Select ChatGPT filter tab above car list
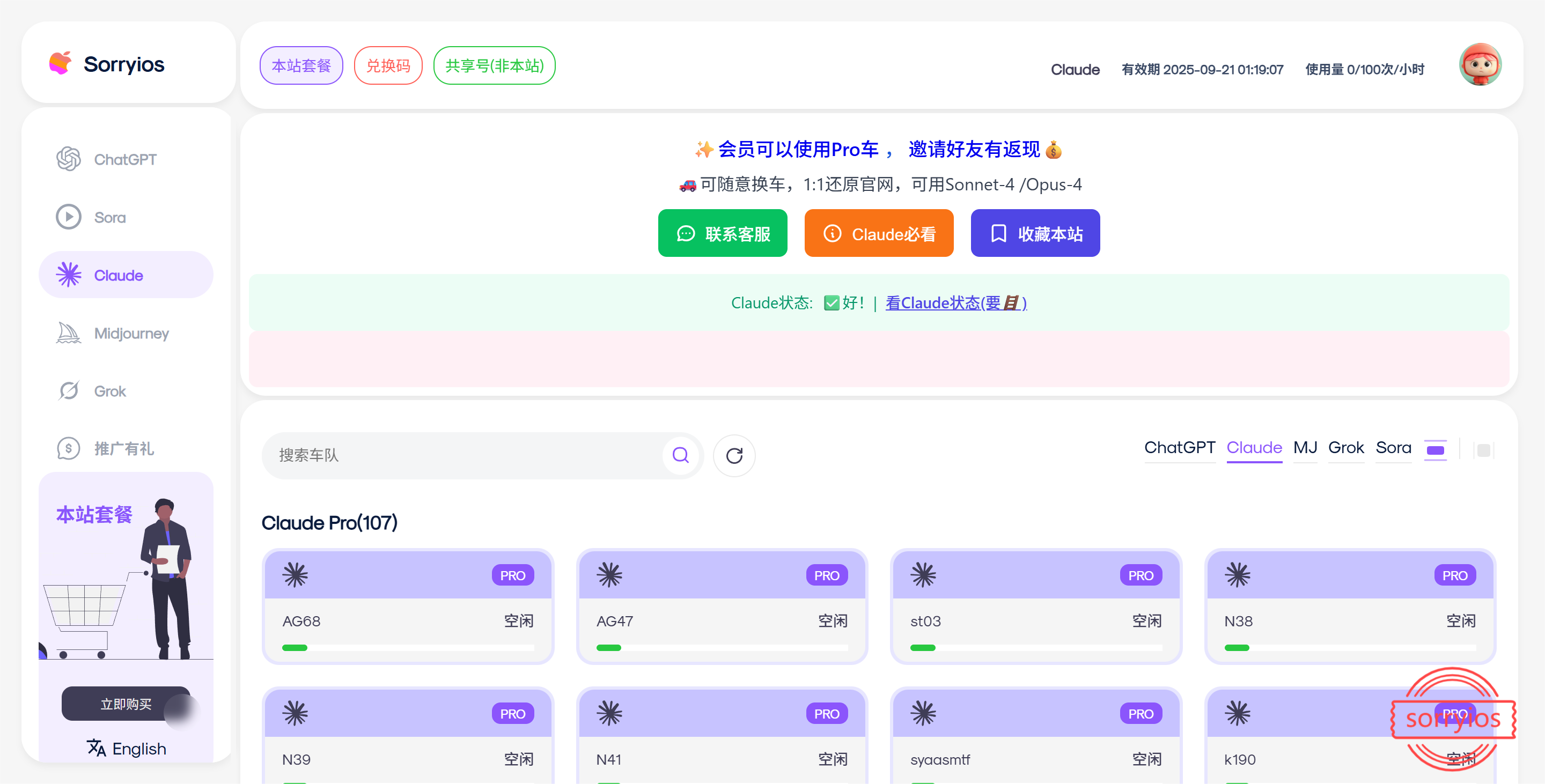Image resolution: width=1545 pixels, height=784 pixels. point(1179,448)
